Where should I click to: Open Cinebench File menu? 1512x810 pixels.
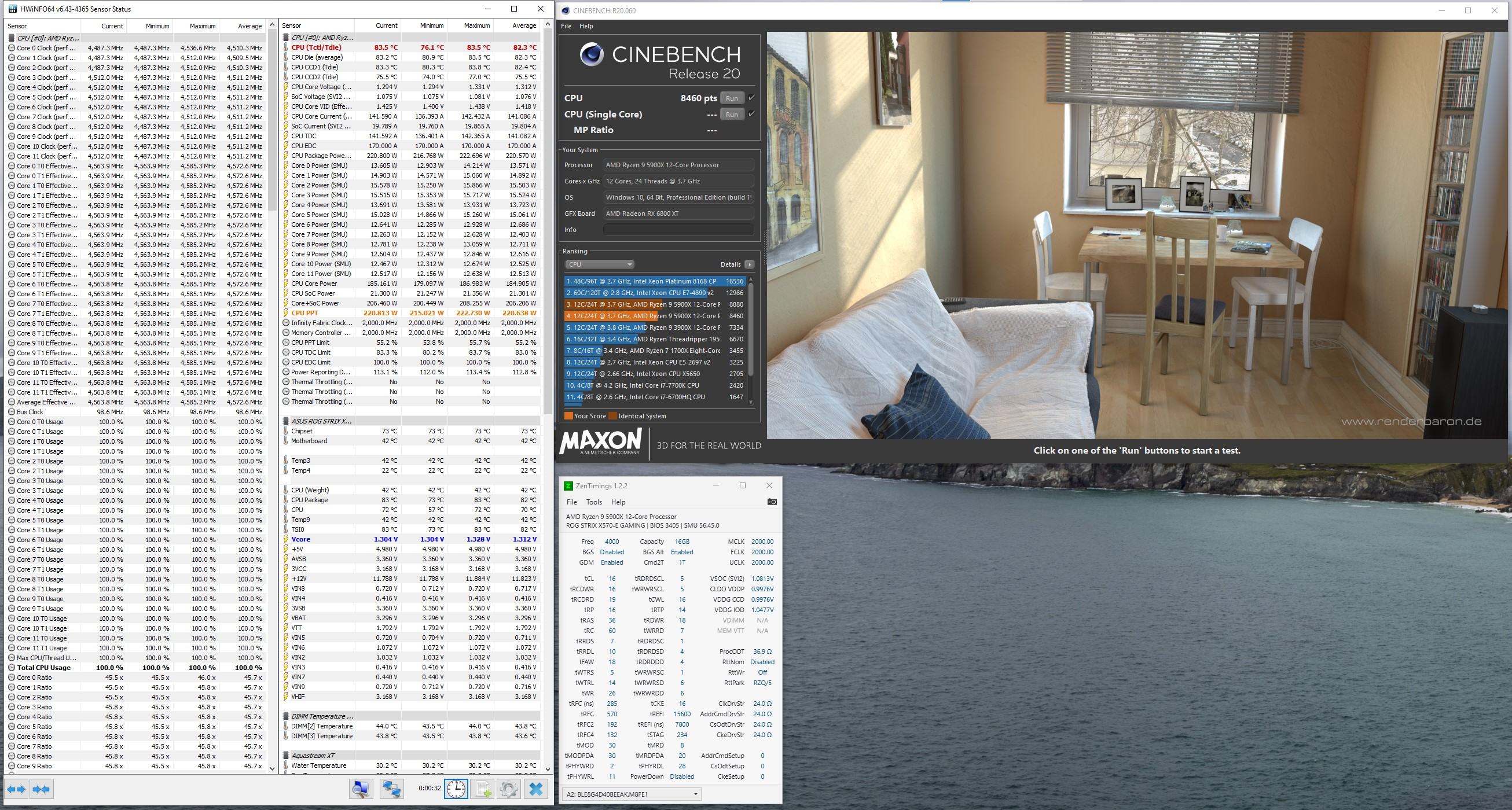[x=566, y=26]
